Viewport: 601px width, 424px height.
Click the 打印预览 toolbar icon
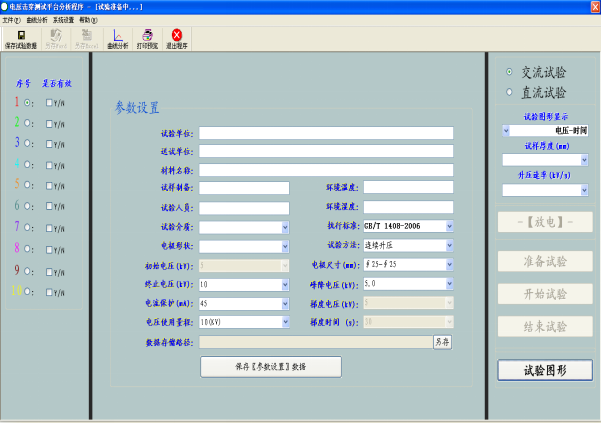point(147,39)
